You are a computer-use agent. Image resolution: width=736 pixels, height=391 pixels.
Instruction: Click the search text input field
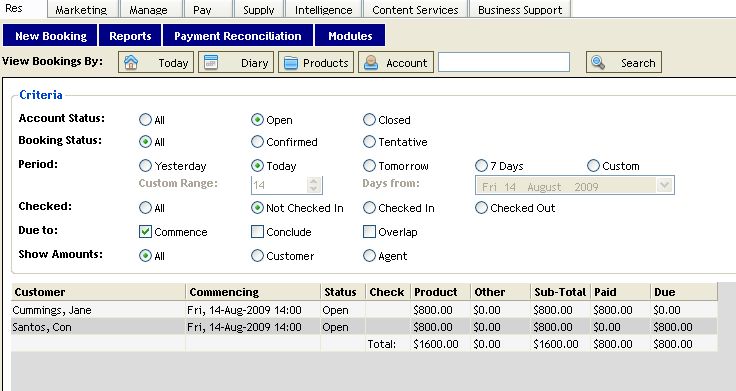[504, 62]
